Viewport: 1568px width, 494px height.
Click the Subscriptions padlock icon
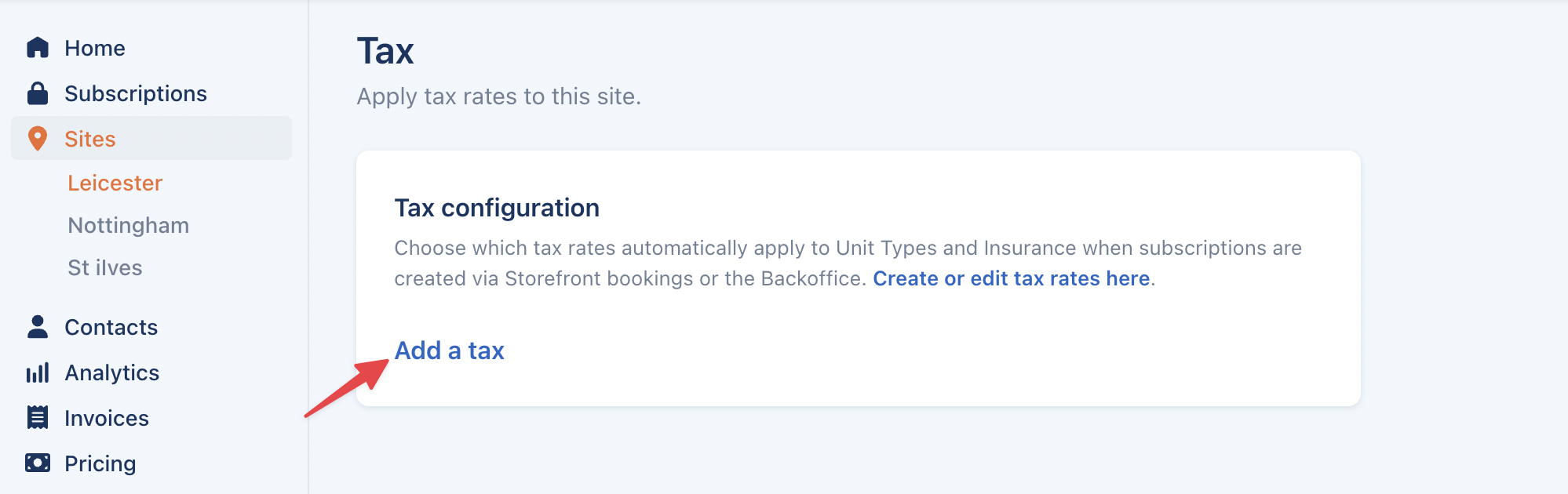(x=38, y=93)
